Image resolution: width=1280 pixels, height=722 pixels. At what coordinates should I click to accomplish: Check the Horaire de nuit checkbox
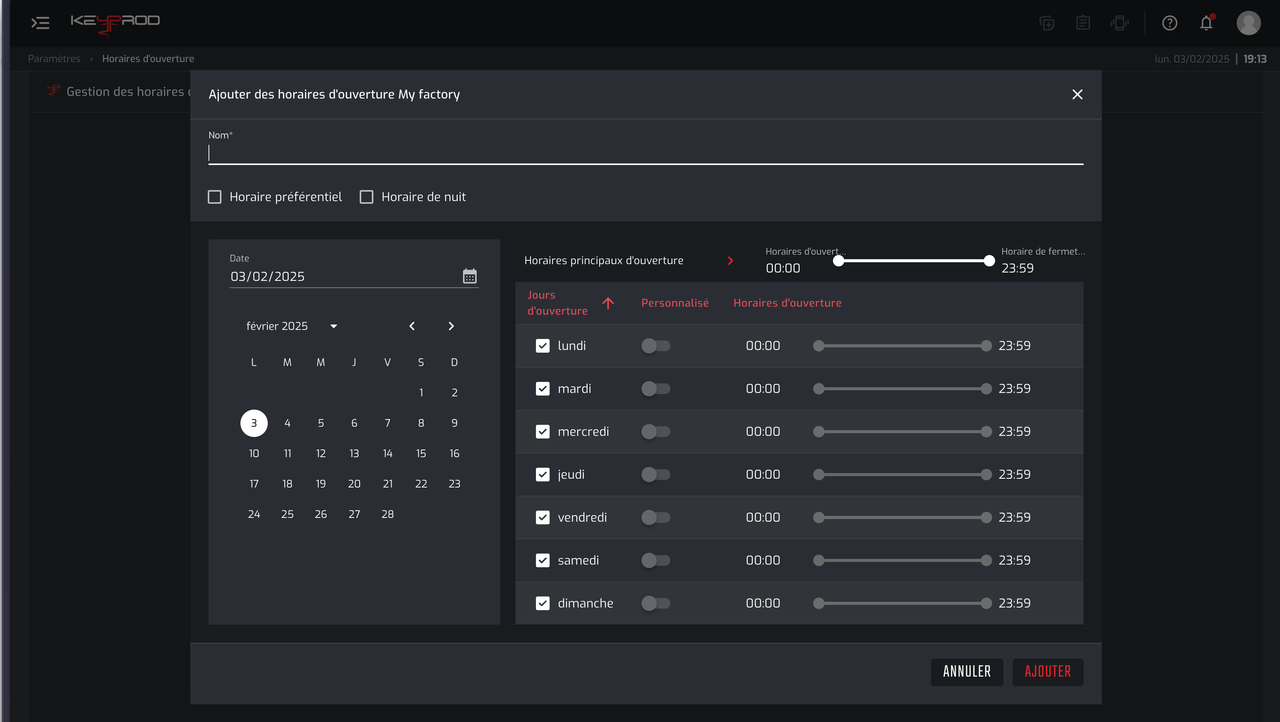coord(366,197)
